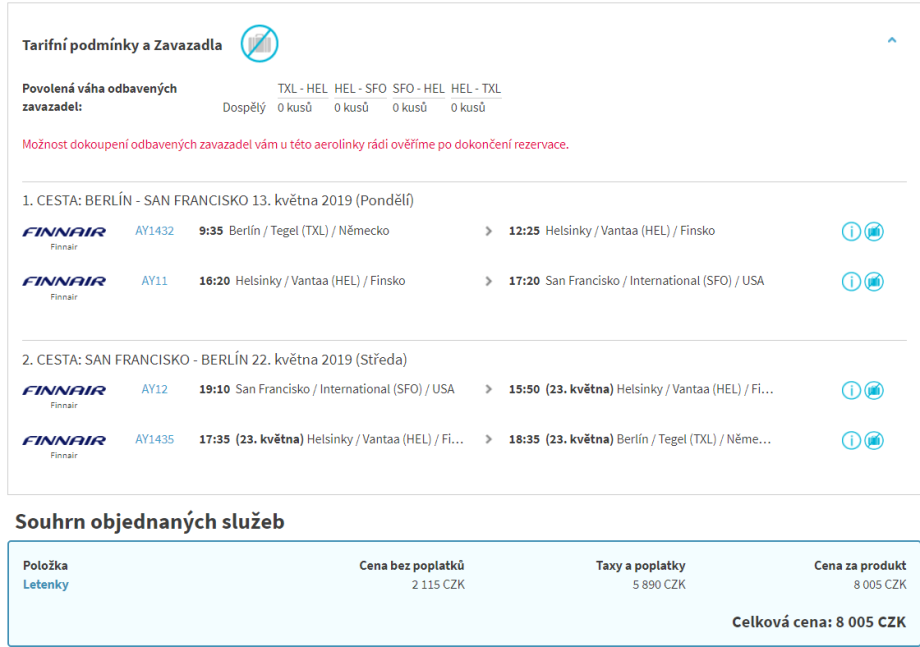Viewport: 920px width, 647px height.
Task: Open flight number AY11 link
Action: [154, 281]
